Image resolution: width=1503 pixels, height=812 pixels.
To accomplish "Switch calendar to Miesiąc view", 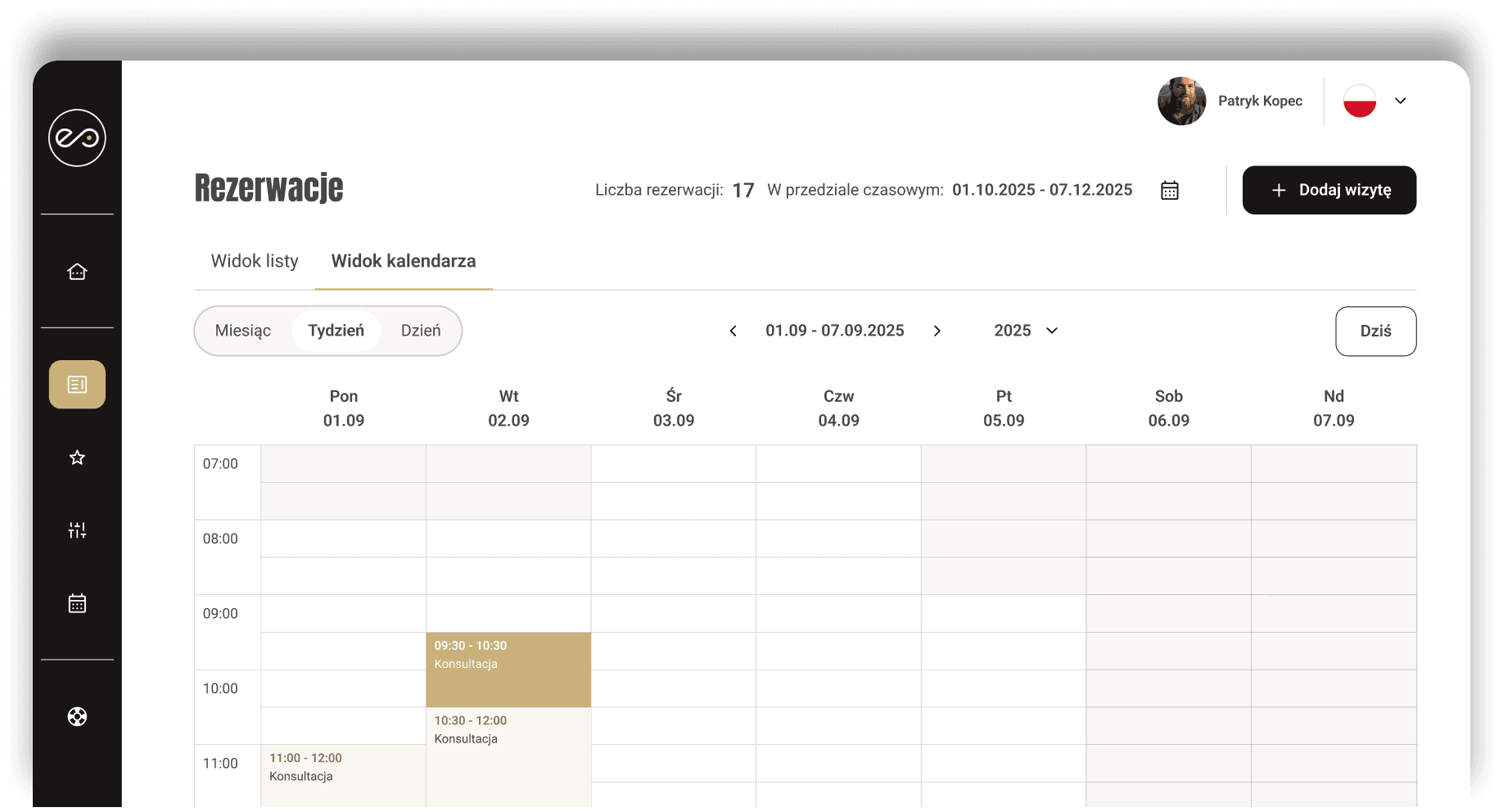I will coord(243,331).
